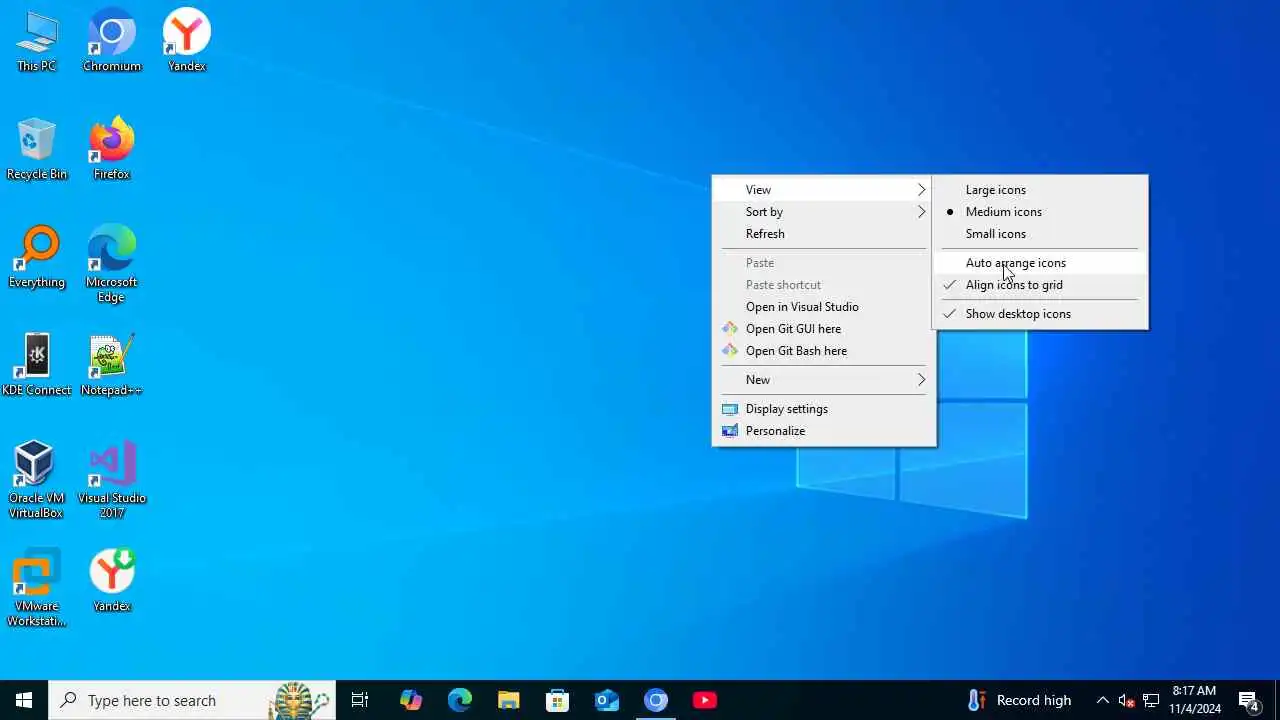
Task: Select the Chromium desktop shortcut
Action: [112, 42]
